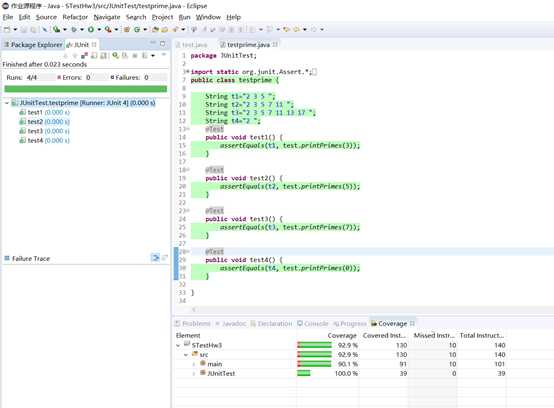Toggle Show Failures Only in JUnit view
554x408 pixels.
(x=84, y=56)
